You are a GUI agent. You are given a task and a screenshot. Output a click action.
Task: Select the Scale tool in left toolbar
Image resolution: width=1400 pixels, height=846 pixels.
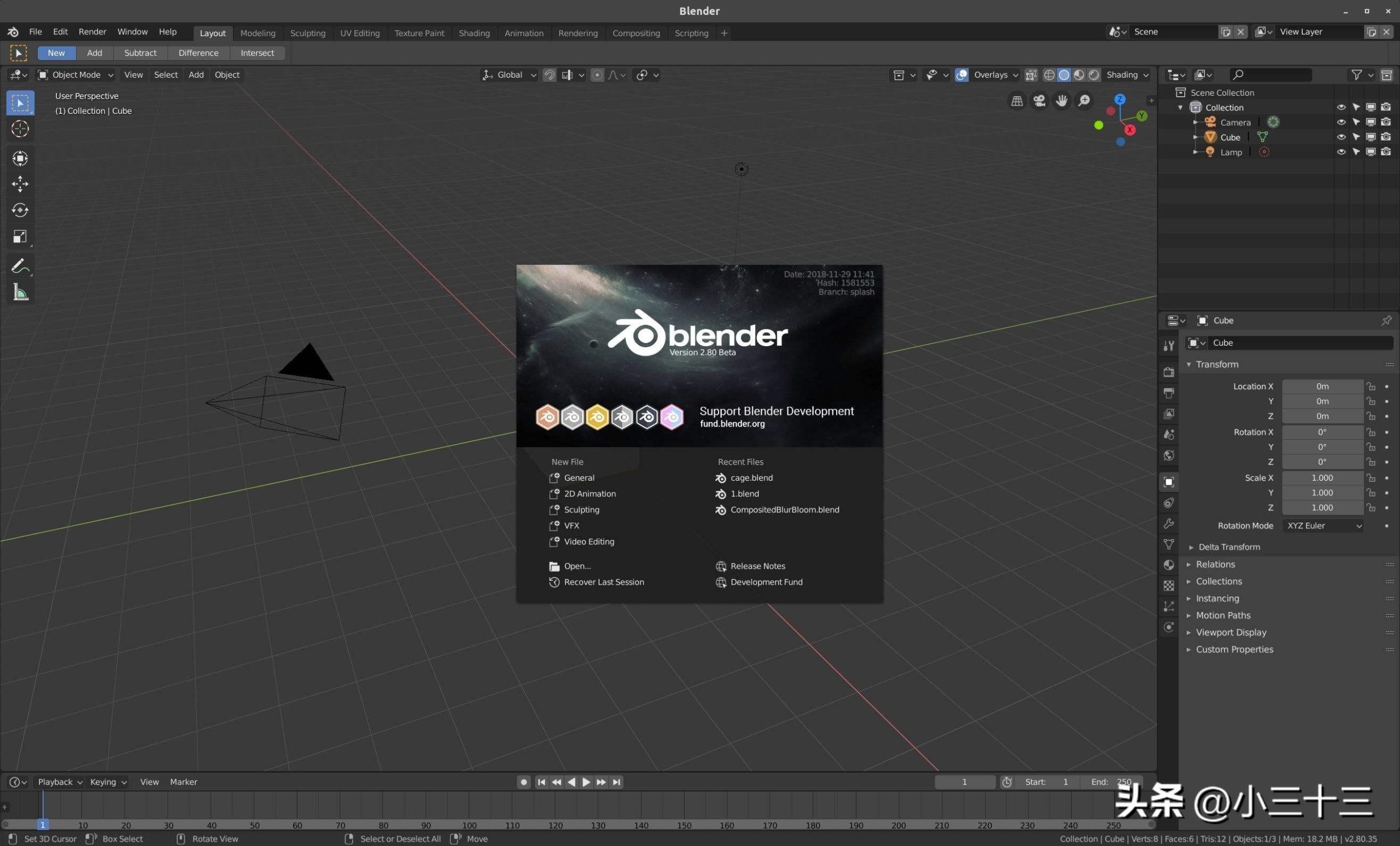(x=20, y=236)
